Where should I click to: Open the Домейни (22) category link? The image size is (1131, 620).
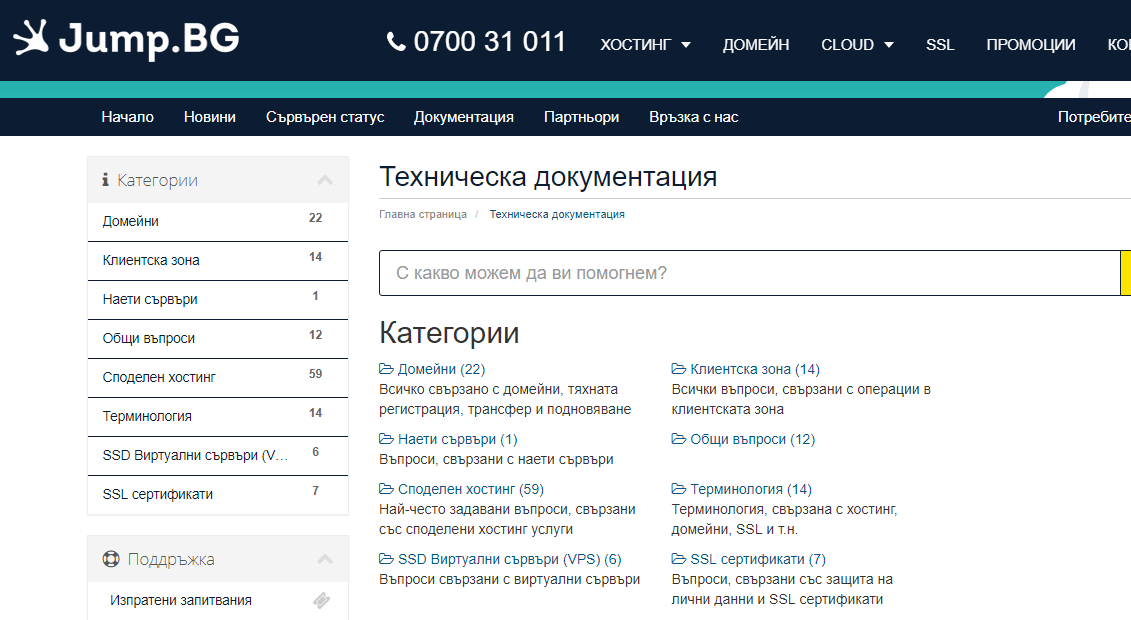441,369
